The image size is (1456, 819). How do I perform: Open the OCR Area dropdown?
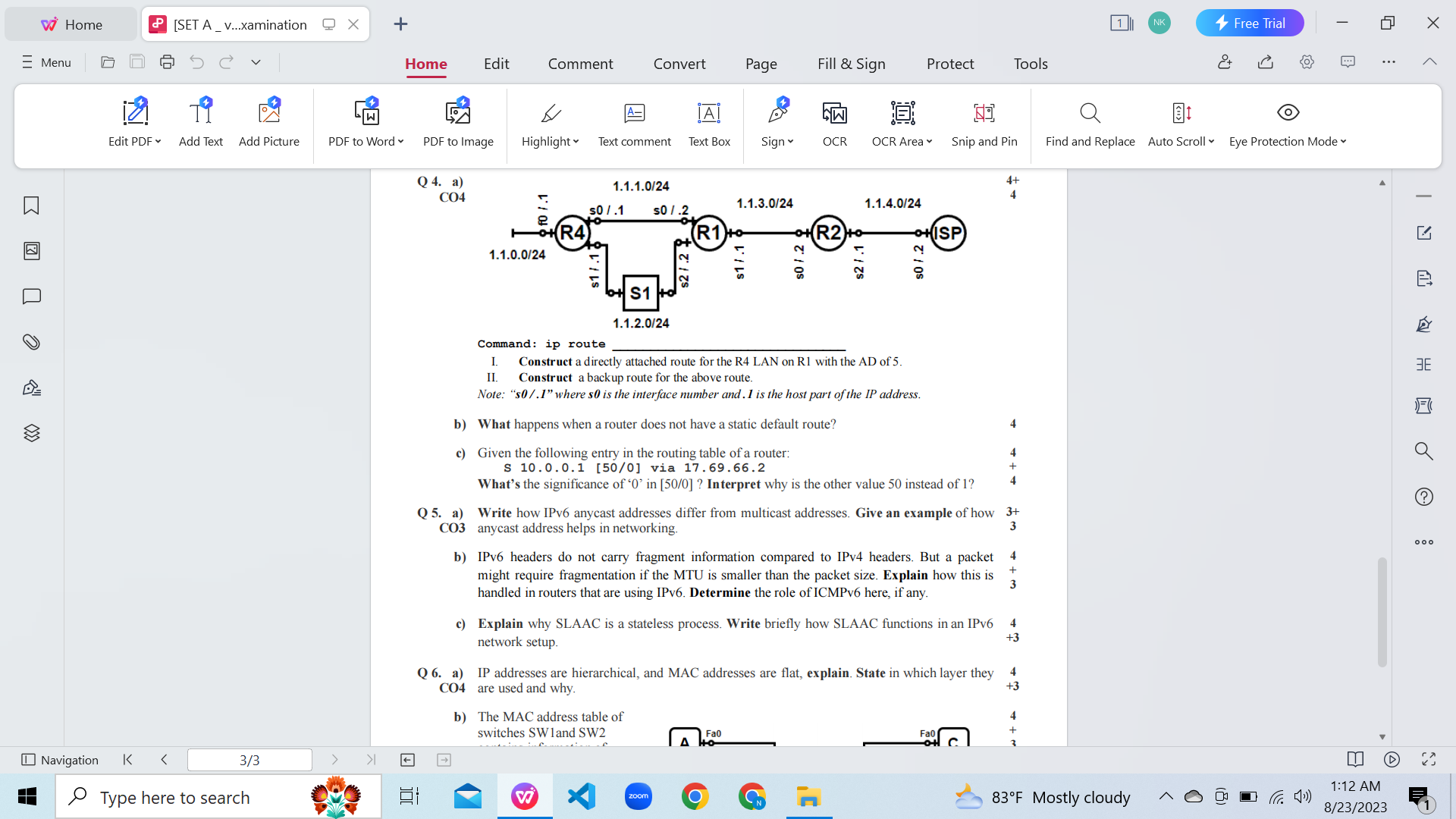pyautogui.click(x=929, y=142)
